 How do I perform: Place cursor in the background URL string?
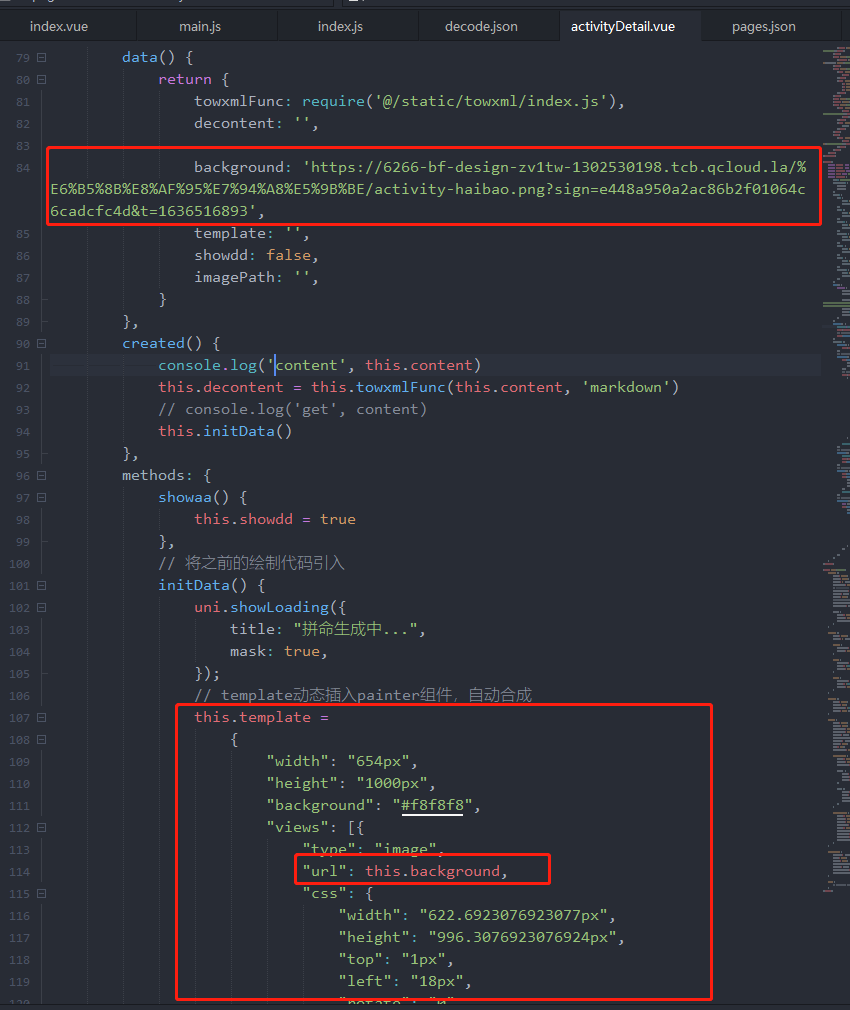tap(428, 189)
